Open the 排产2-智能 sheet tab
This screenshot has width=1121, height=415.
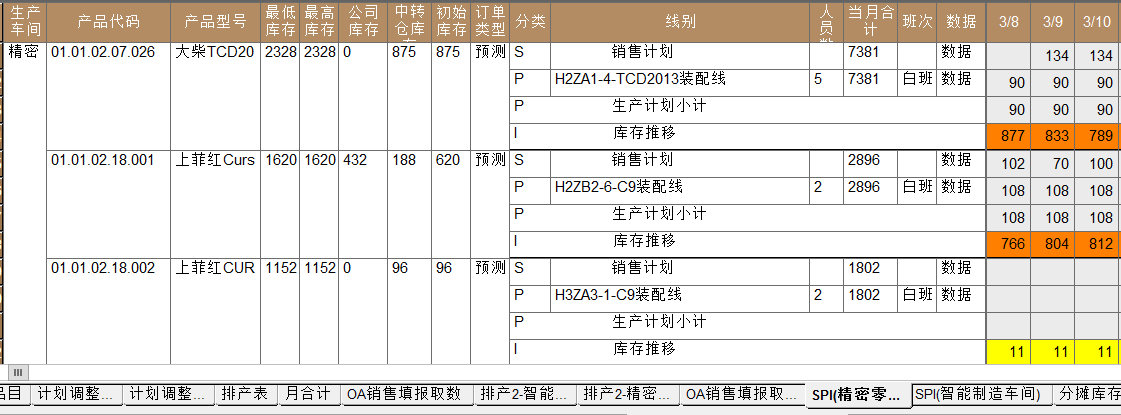point(524,394)
